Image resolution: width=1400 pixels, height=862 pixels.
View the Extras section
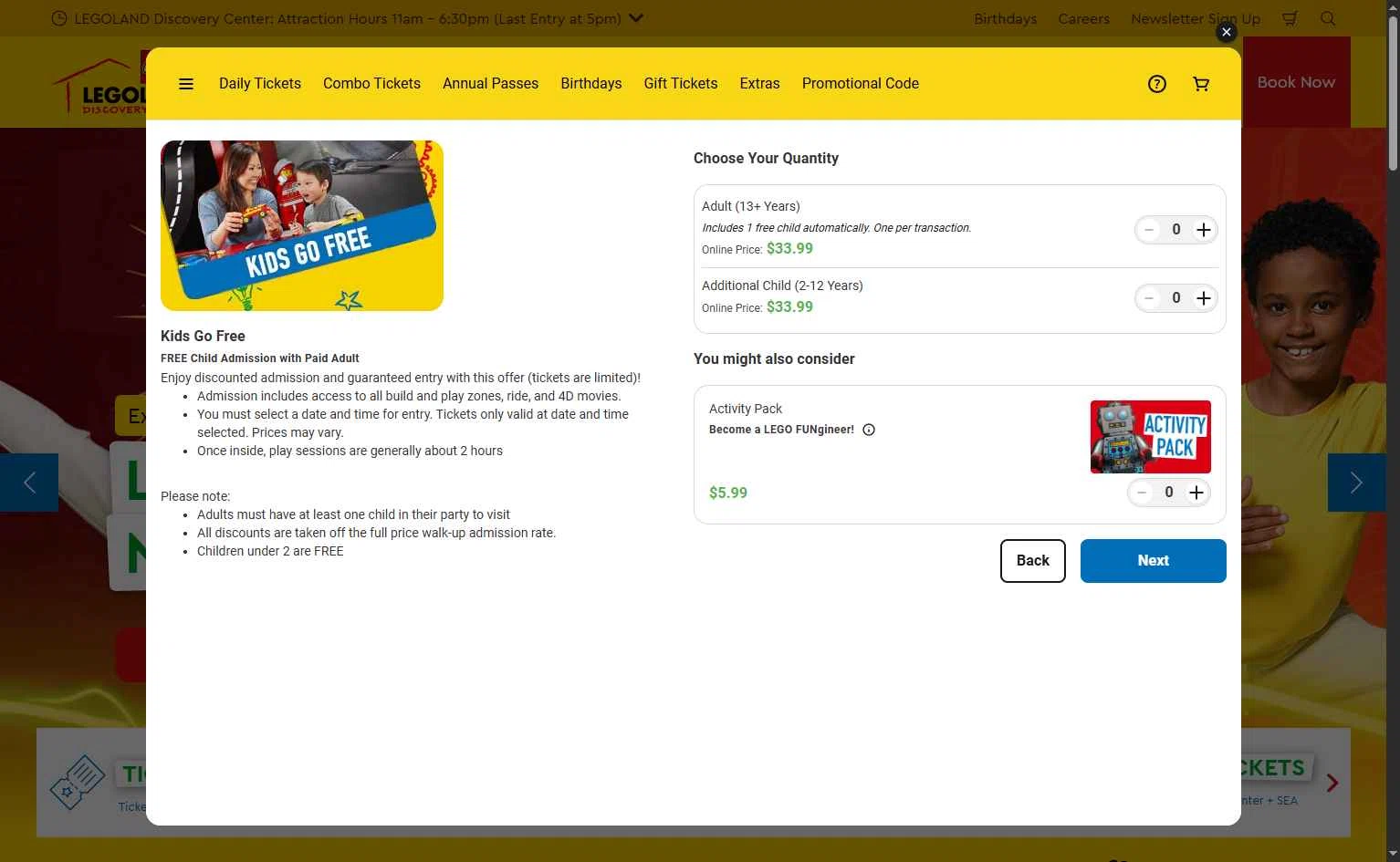click(x=759, y=84)
